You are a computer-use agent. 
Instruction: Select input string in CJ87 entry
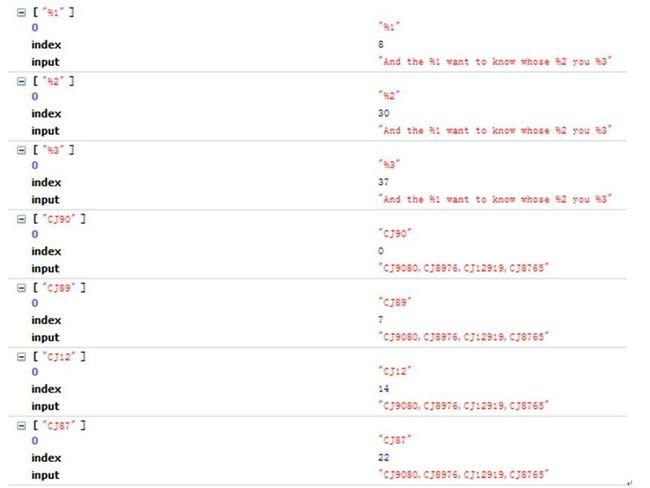(463, 474)
